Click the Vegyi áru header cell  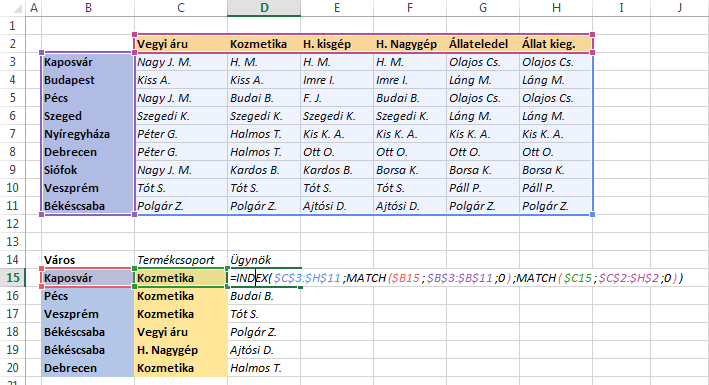[181, 44]
